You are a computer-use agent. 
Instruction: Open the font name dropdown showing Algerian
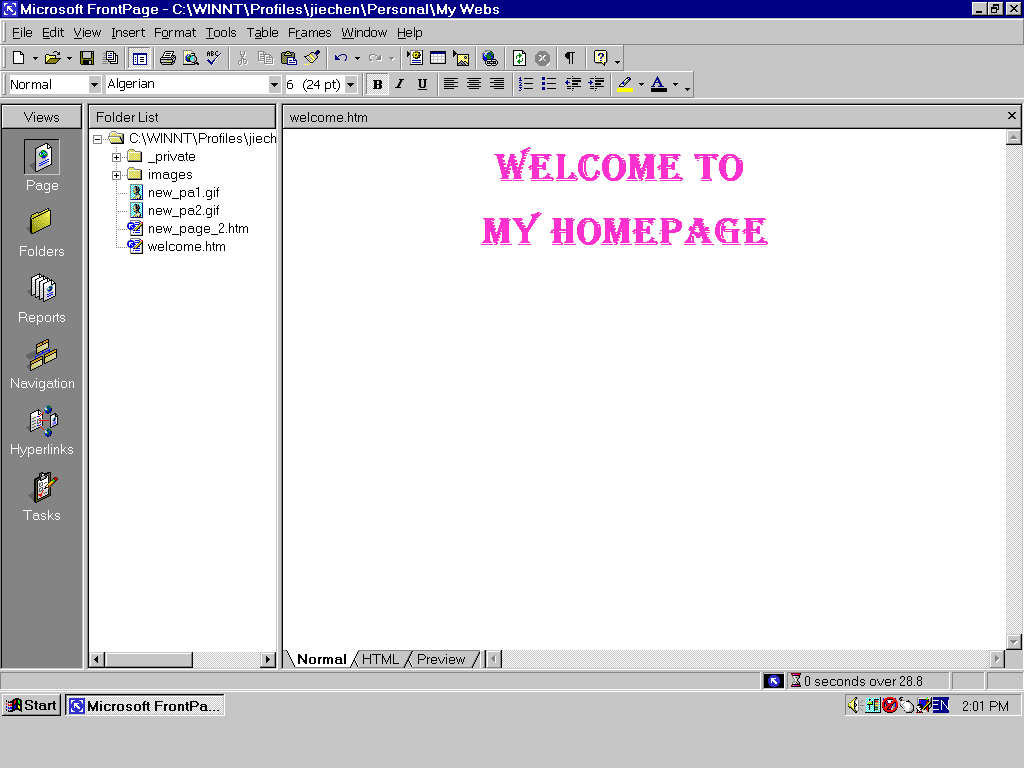(x=275, y=85)
